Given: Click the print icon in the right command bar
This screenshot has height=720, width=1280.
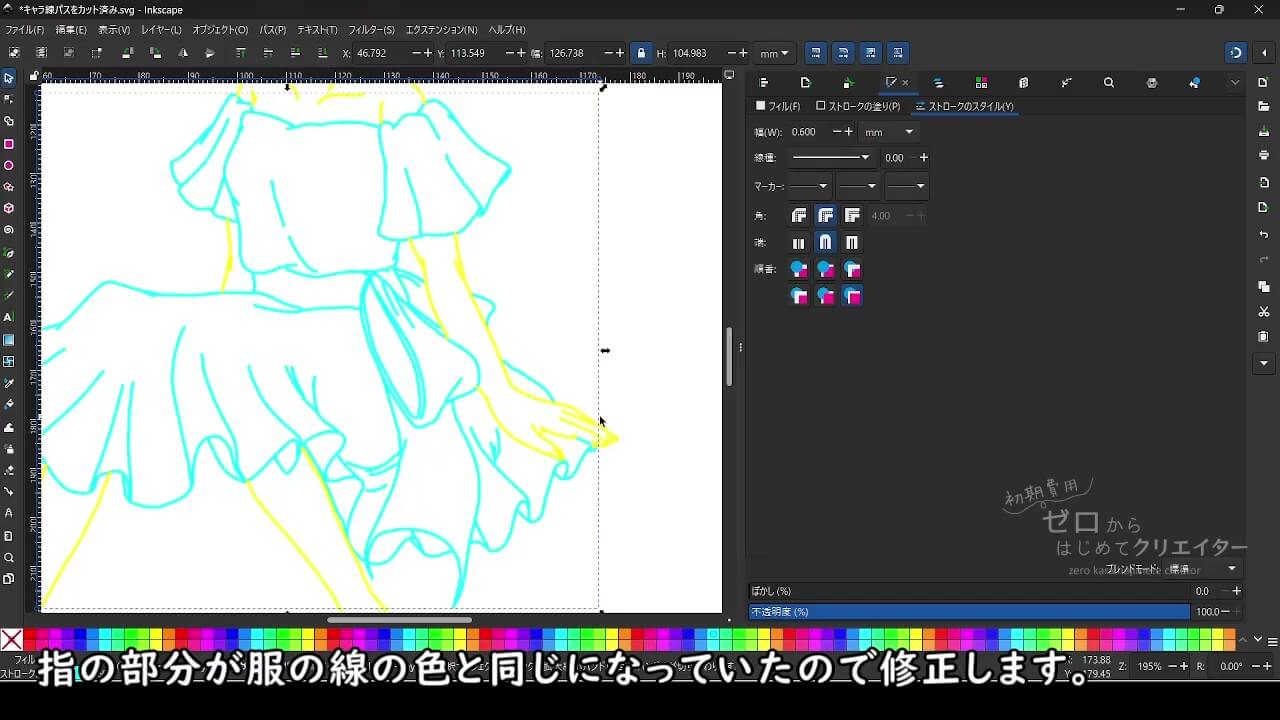Looking at the screenshot, I should [x=1264, y=155].
